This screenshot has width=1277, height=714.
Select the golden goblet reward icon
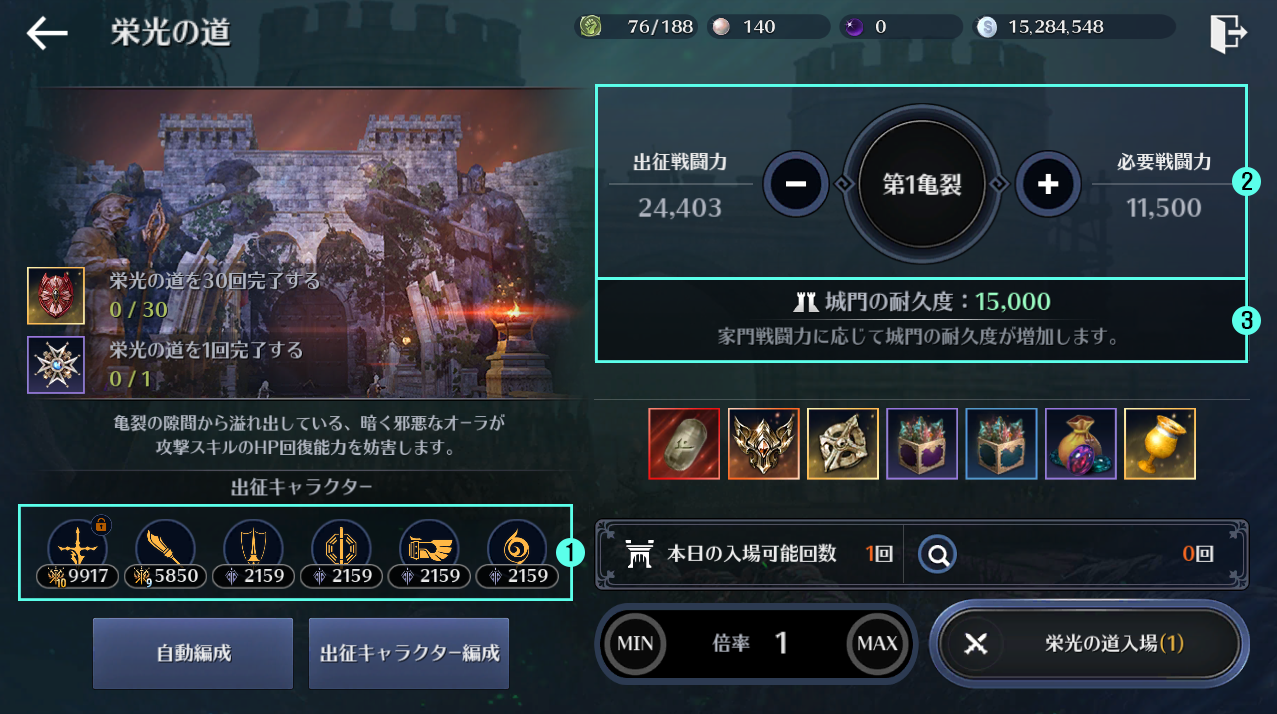1160,443
